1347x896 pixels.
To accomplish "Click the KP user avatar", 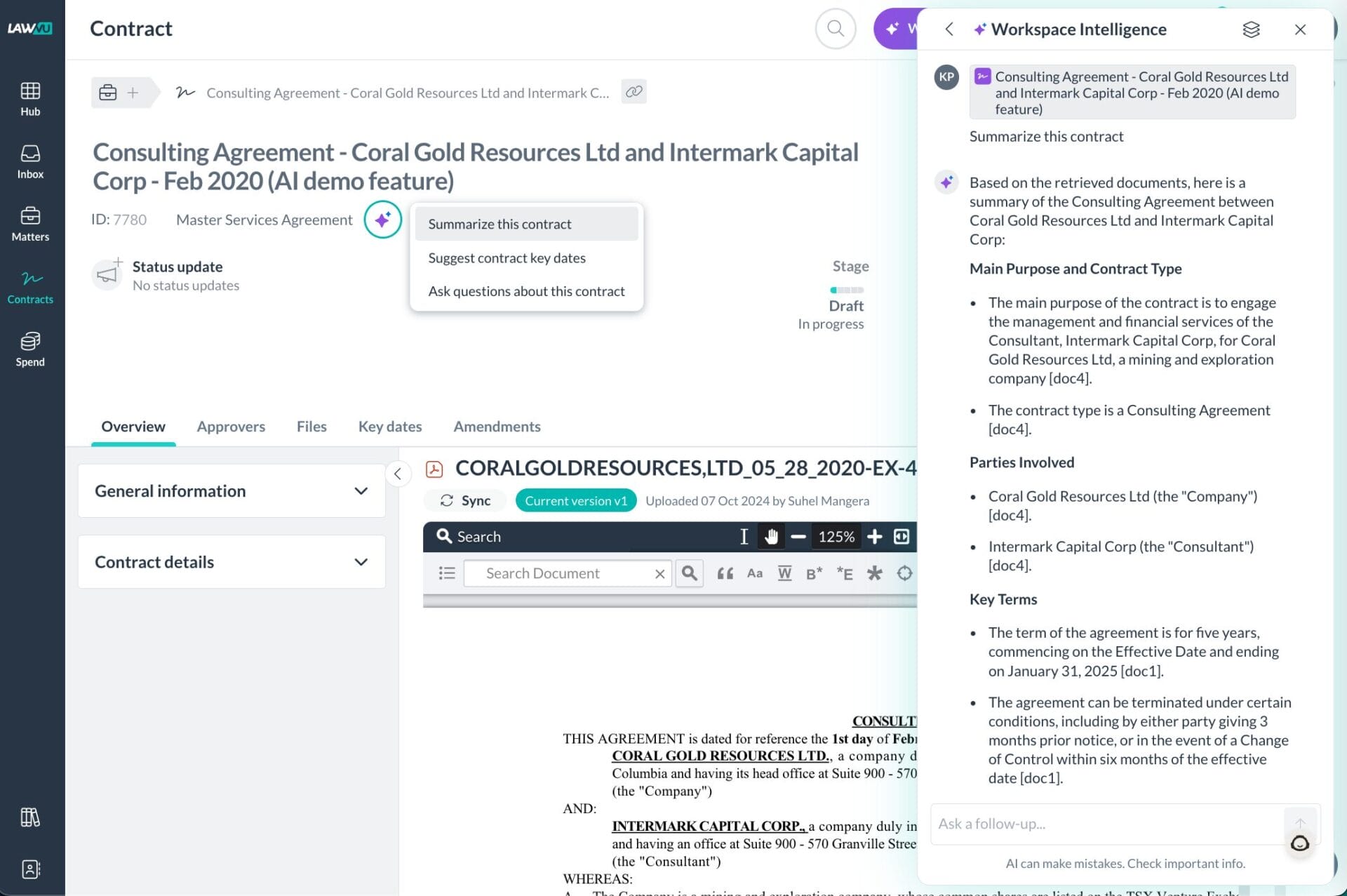I will 946,77.
